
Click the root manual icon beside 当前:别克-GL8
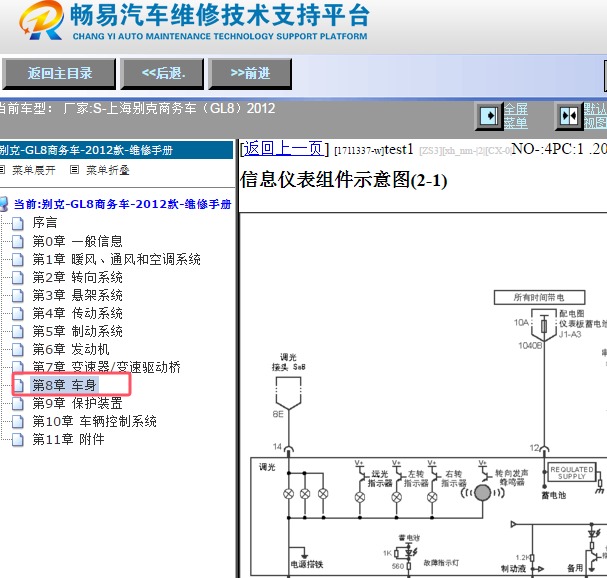[x=4, y=204]
